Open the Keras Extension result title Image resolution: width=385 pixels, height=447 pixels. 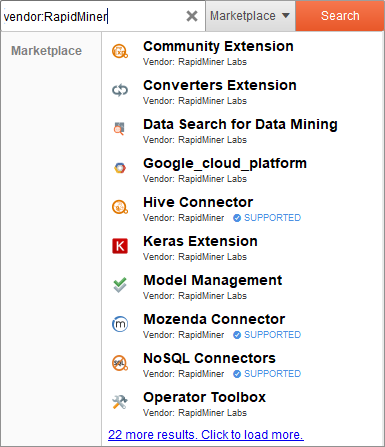click(200, 241)
